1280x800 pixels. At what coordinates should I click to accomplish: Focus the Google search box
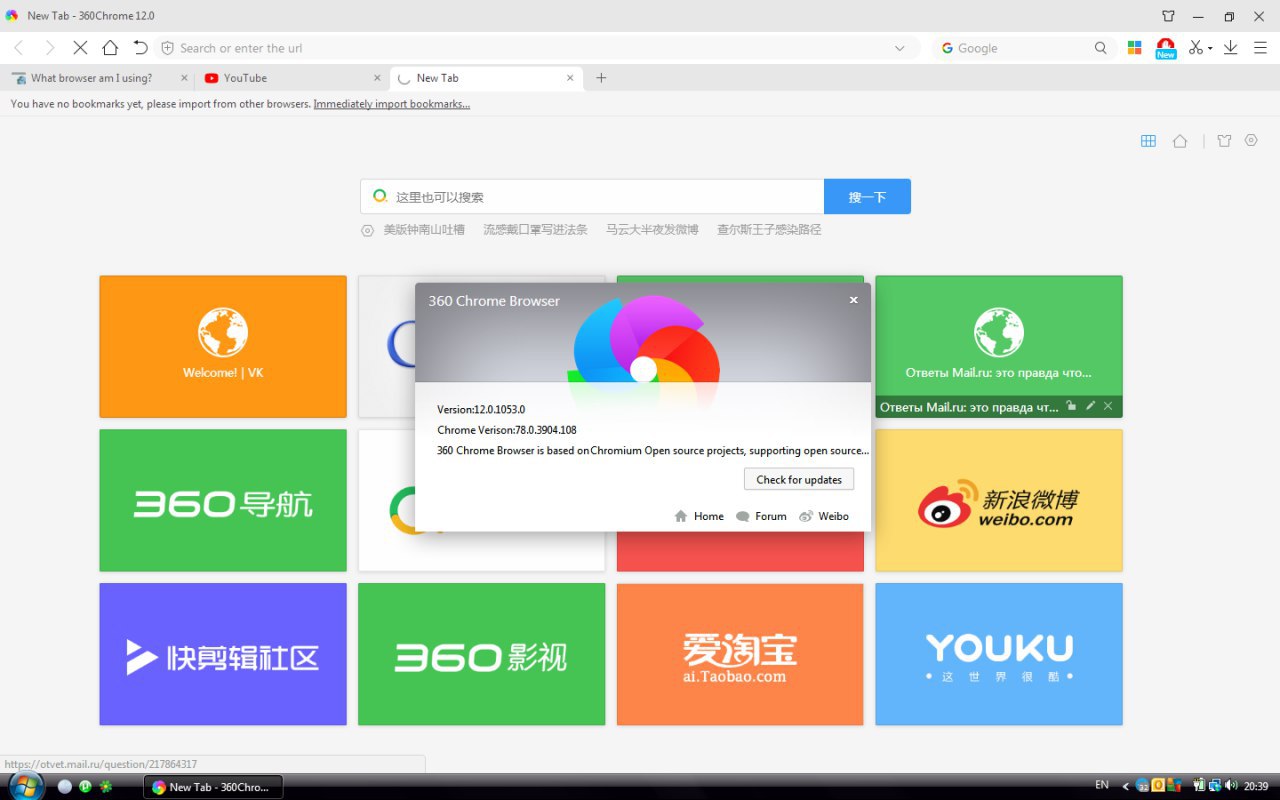coord(1022,48)
